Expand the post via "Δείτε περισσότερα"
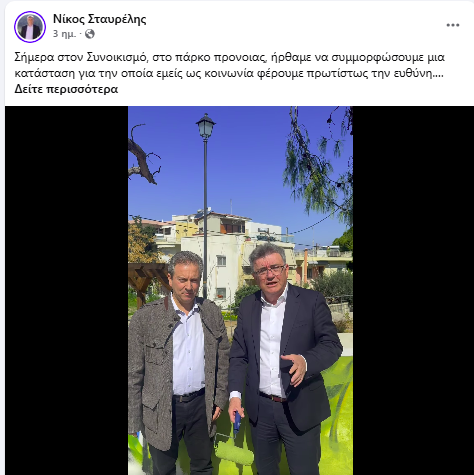 pos(66,89)
